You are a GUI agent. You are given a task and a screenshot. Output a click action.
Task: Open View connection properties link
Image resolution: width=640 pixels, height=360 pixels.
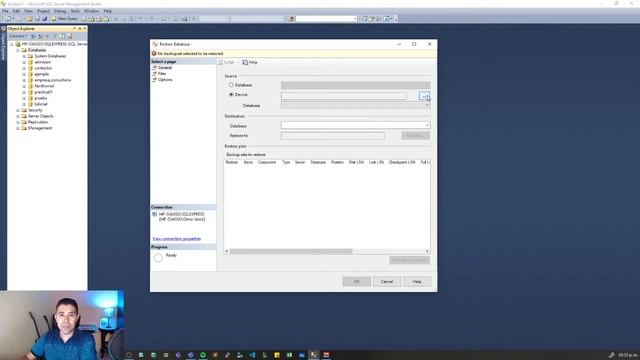click(177, 239)
